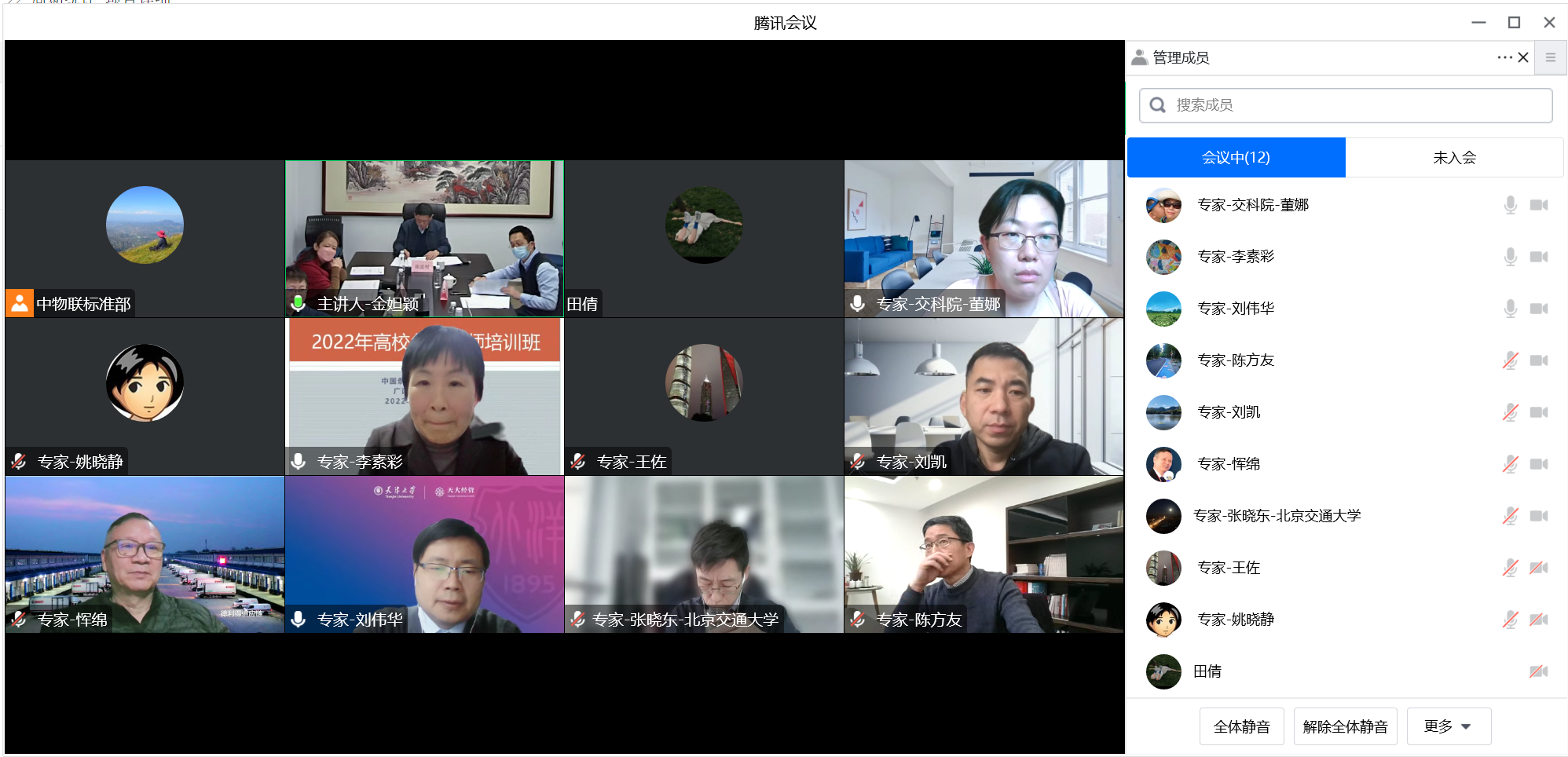Open the hamburger menu icon at panel's right
The width and height of the screenshot is (1568, 757).
pyautogui.click(x=1550, y=57)
